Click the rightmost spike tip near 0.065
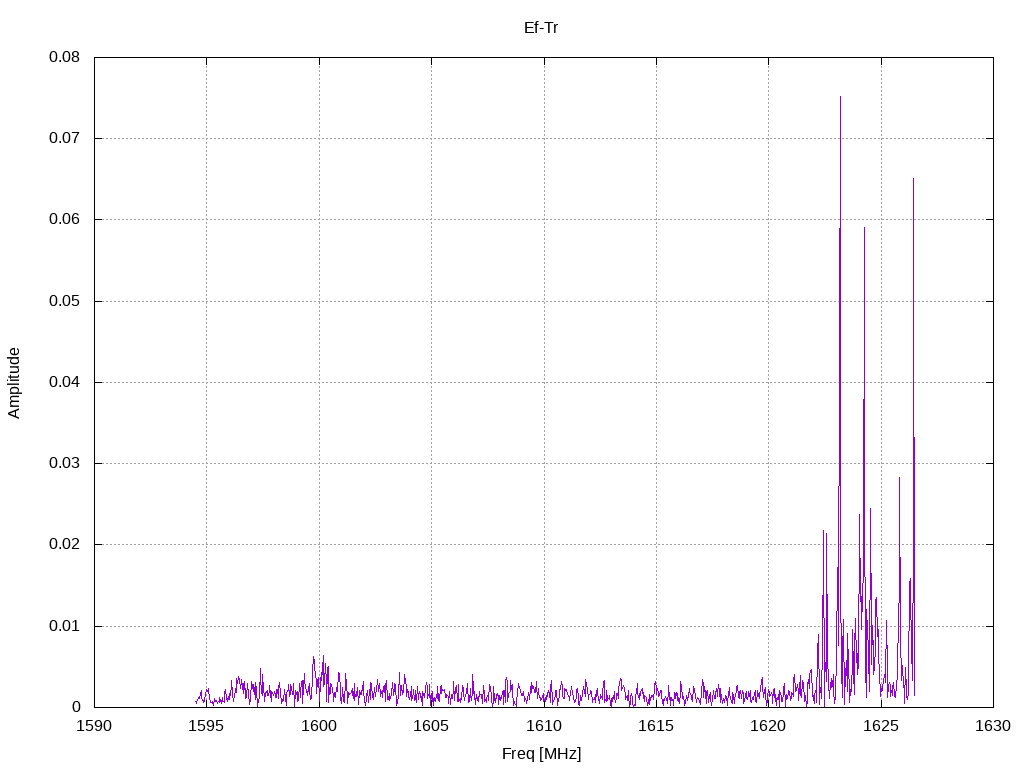The image size is (1024, 768). pos(913,179)
